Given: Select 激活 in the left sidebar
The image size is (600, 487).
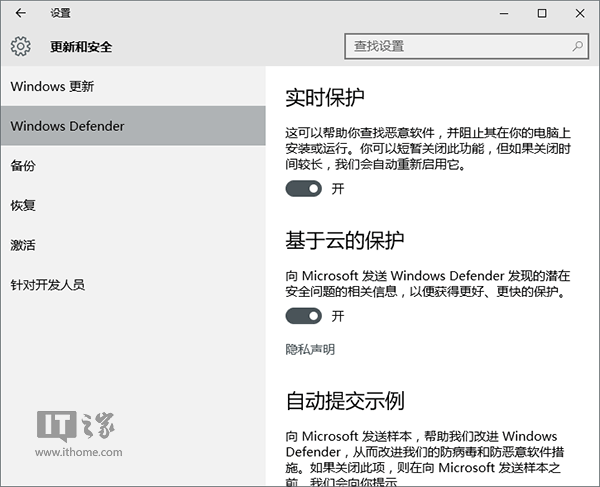Looking at the screenshot, I should [x=23, y=245].
